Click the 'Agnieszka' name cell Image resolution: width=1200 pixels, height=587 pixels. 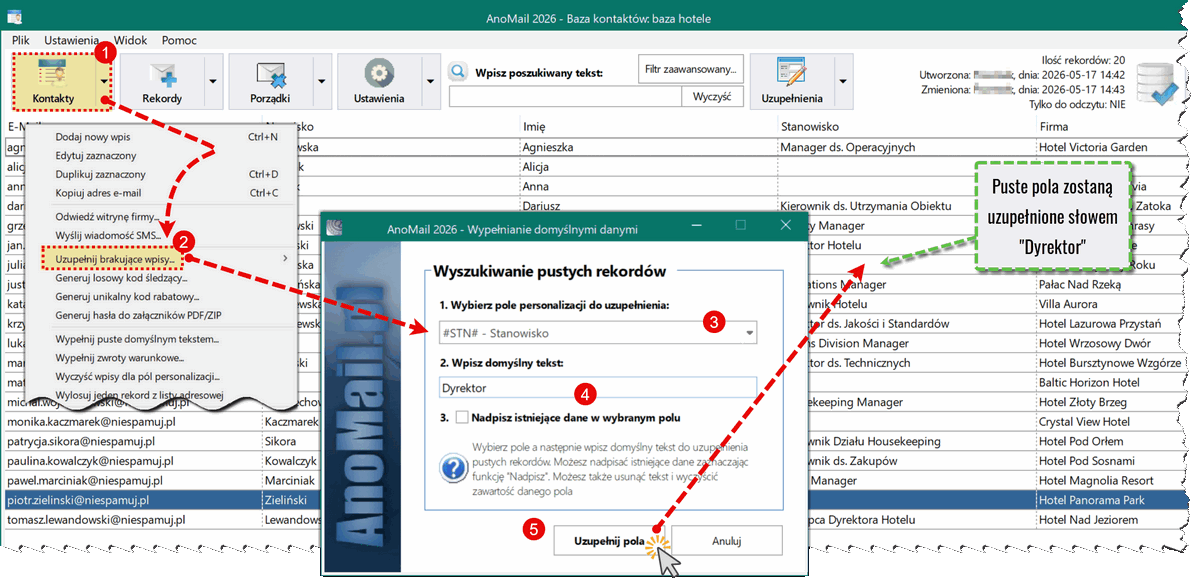(x=547, y=147)
